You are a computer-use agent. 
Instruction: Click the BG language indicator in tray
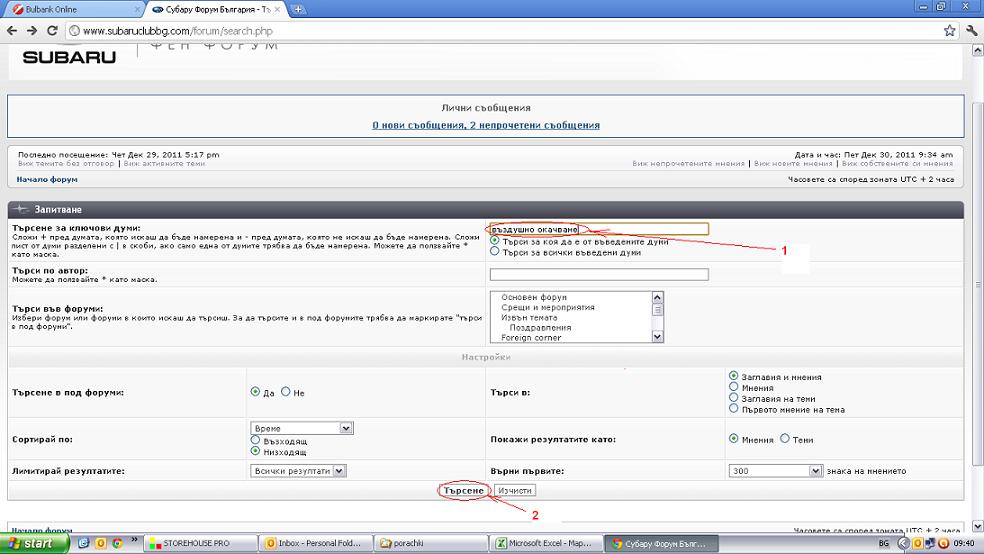[884, 543]
